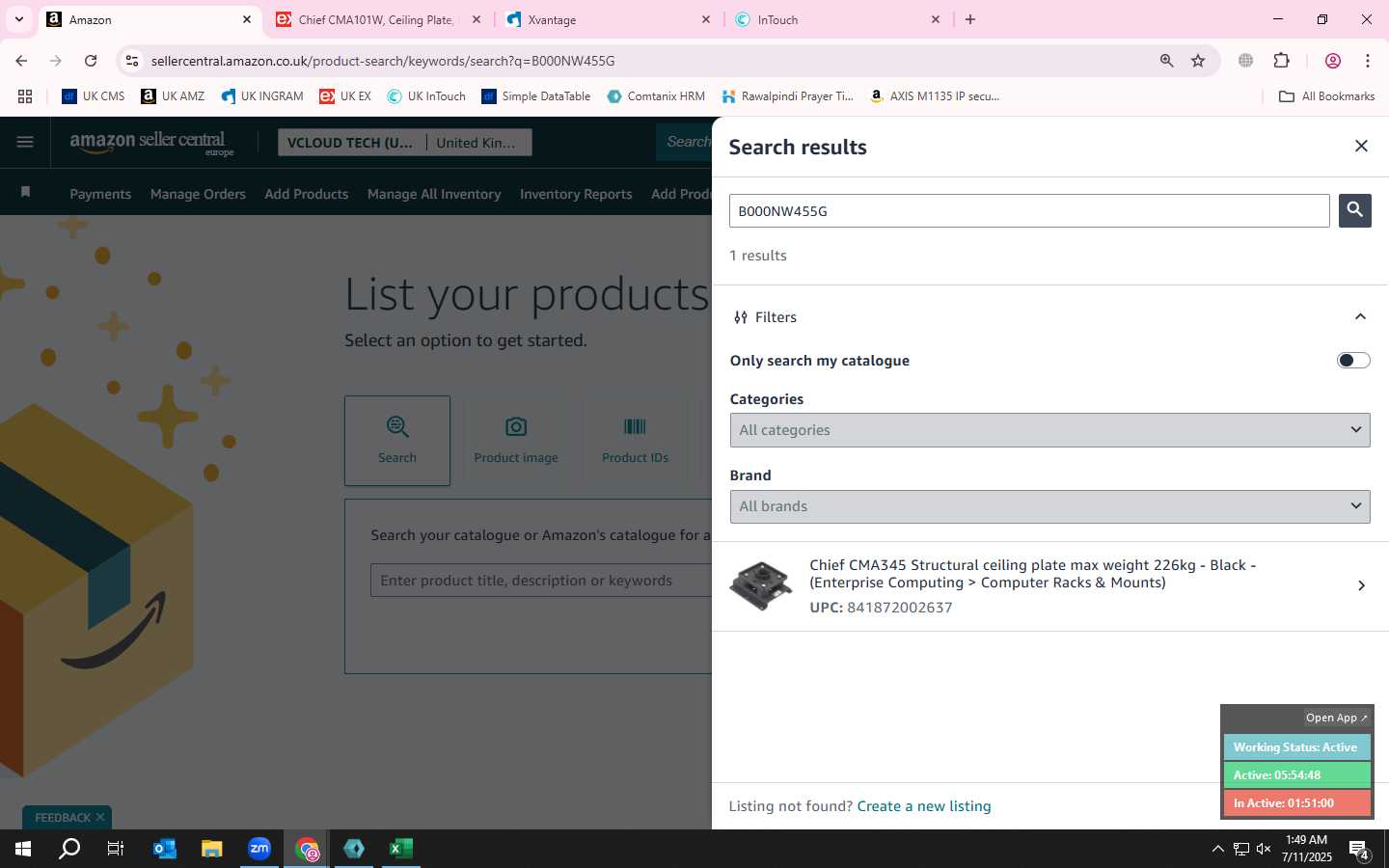
Task: View site information icon in address bar
Action: tap(132, 61)
